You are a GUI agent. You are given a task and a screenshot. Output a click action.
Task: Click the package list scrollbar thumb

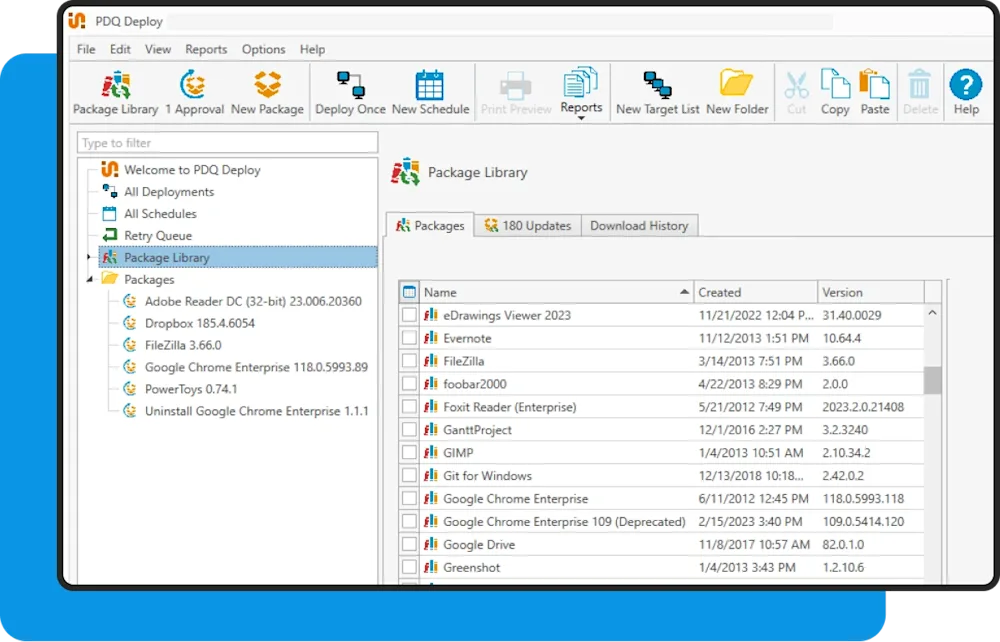click(x=932, y=381)
